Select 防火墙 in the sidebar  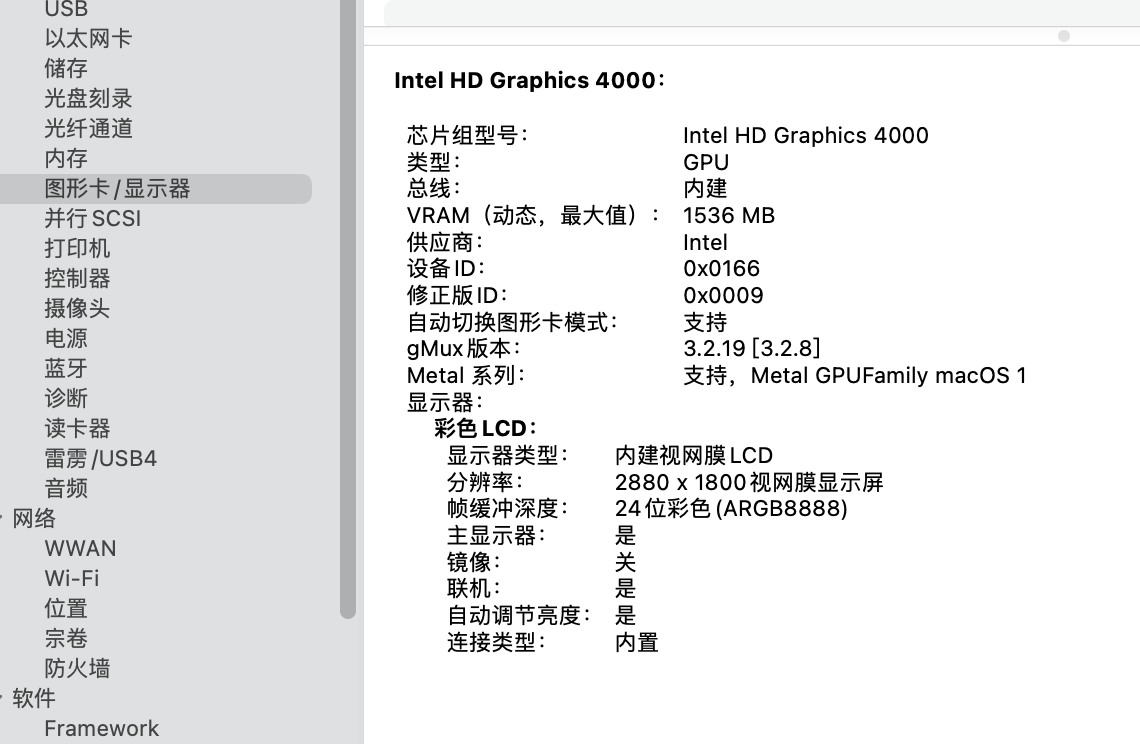(x=77, y=668)
